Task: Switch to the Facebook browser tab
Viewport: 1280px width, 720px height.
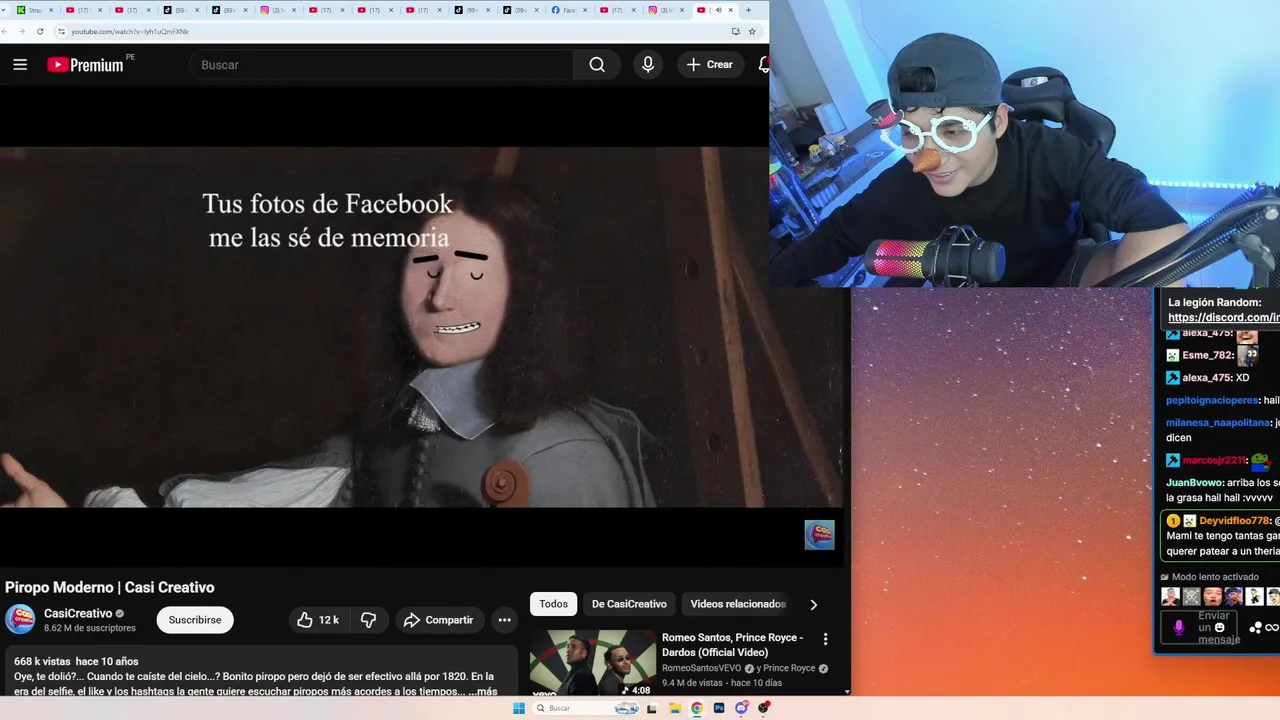Action: (568, 10)
